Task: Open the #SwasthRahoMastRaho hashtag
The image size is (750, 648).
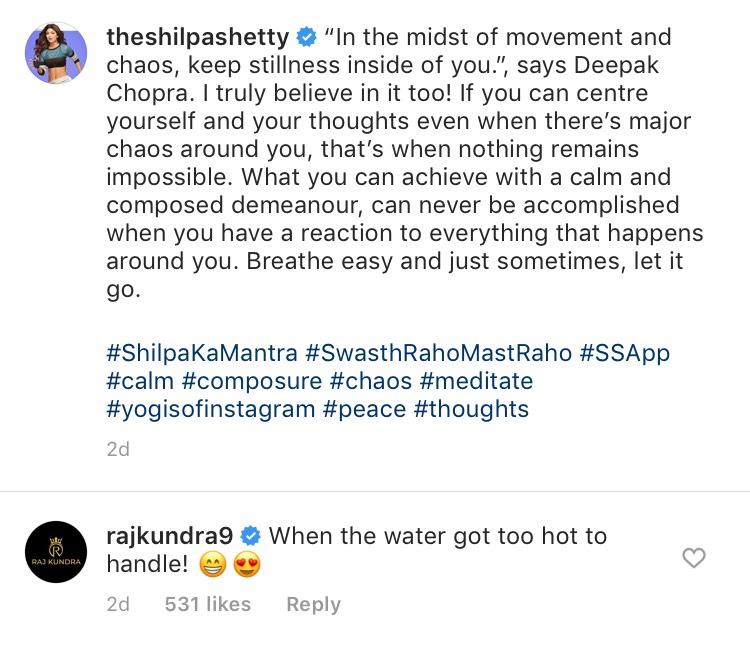Action: [x=438, y=353]
